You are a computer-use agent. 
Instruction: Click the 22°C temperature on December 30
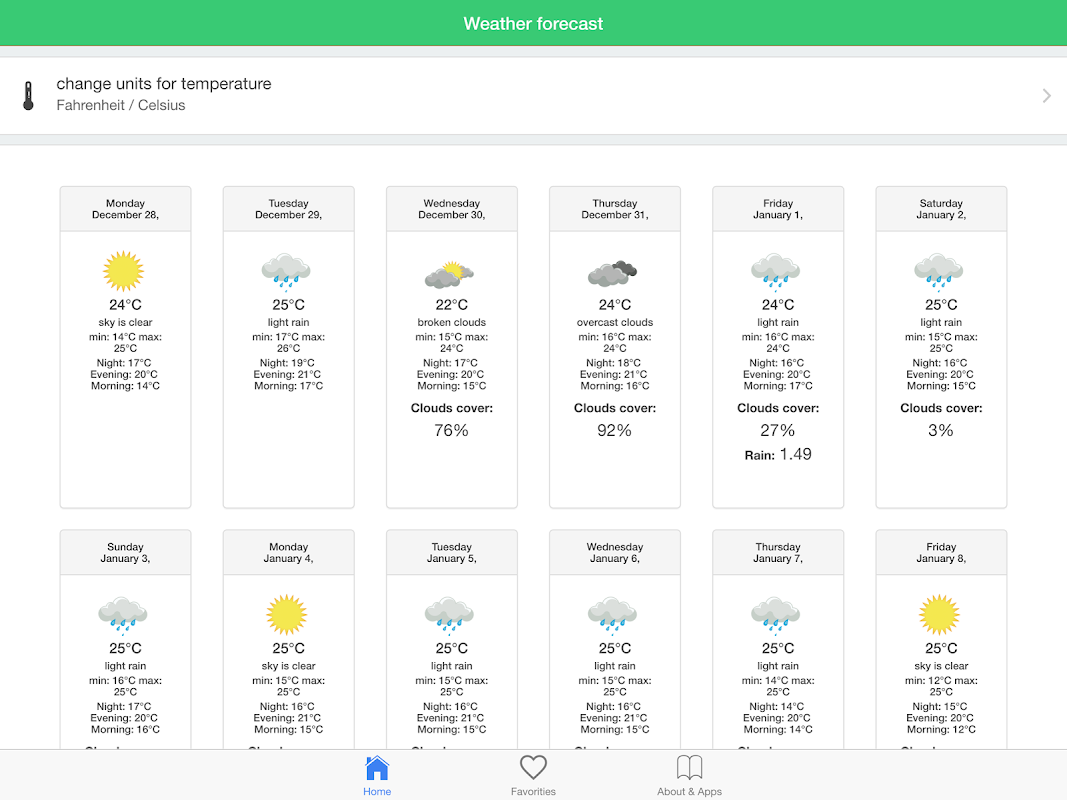click(x=452, y=305)
